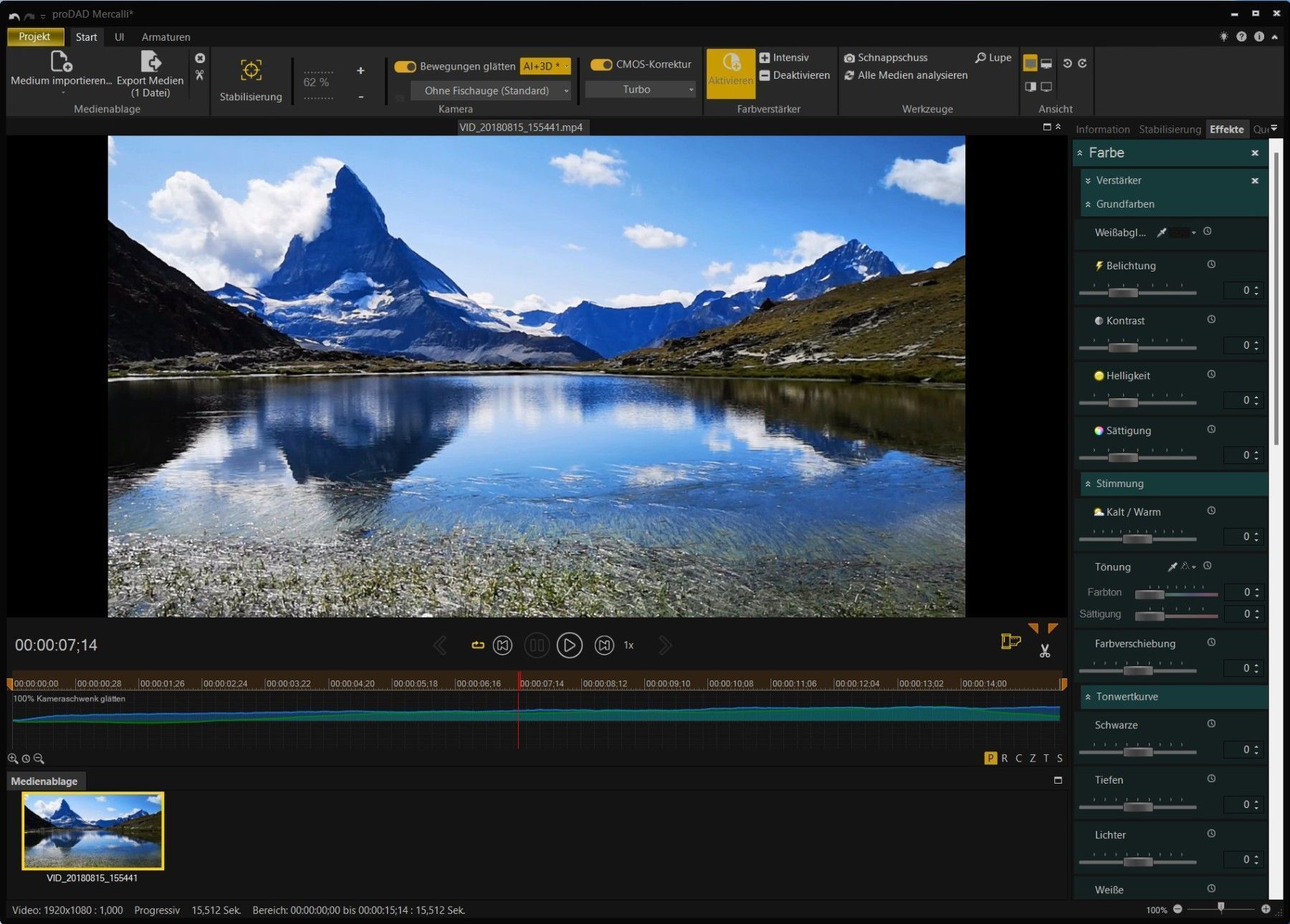Click the scissors cut icon by the timeline
This screenshot has width=1290, height=924.
[1045, 651]
